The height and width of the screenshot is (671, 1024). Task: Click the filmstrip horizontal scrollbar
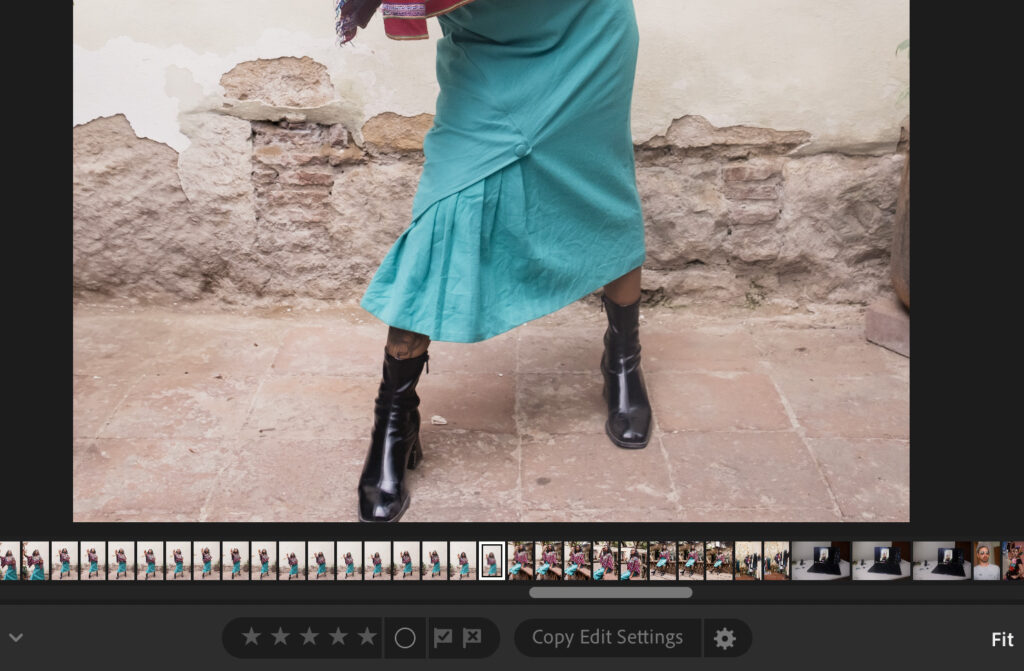(x=610, y=592)
